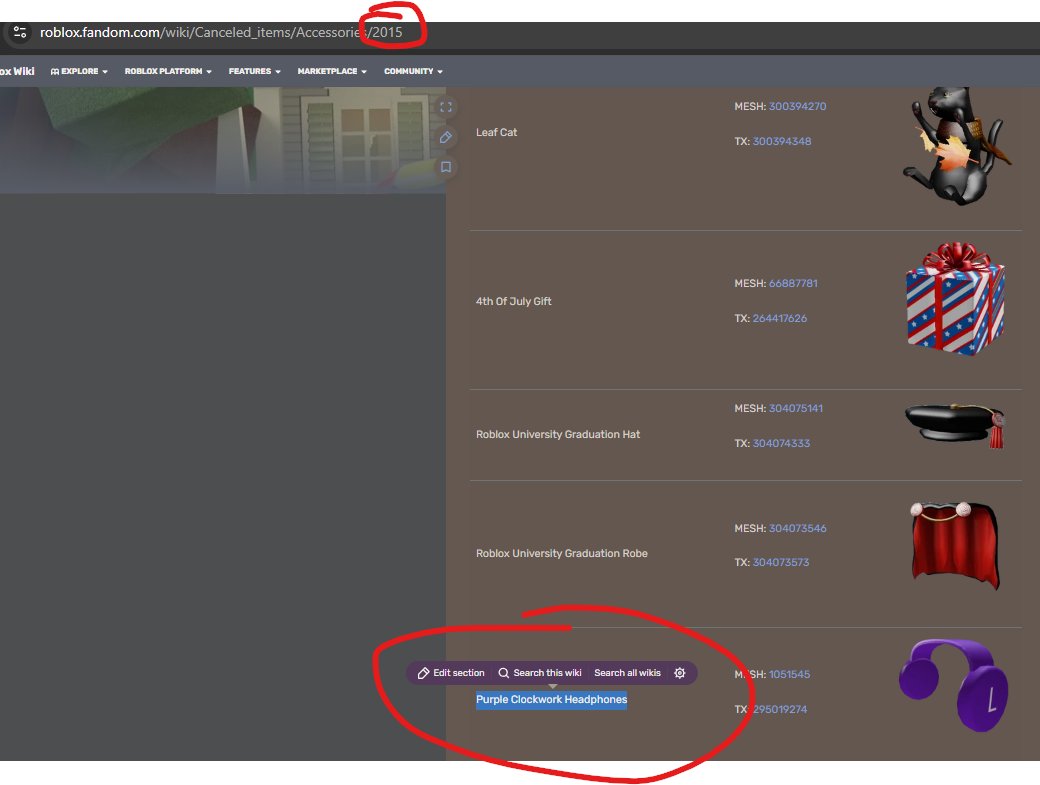Click the Roblox Wiki logo text
1040x785 pixels.
[x=17, y=71]
